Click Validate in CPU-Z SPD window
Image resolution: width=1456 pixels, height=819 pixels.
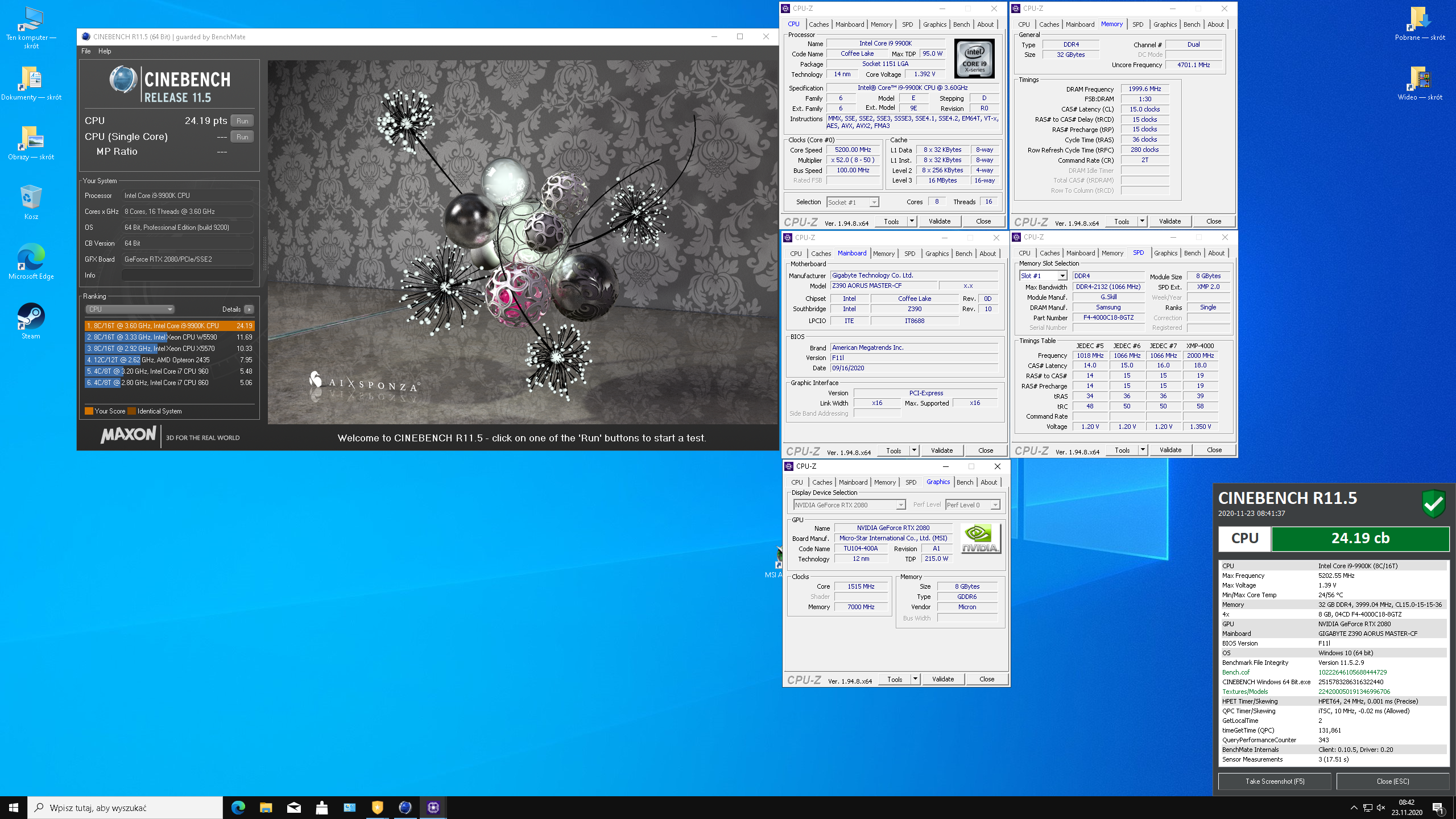[x=1170, y=450]
